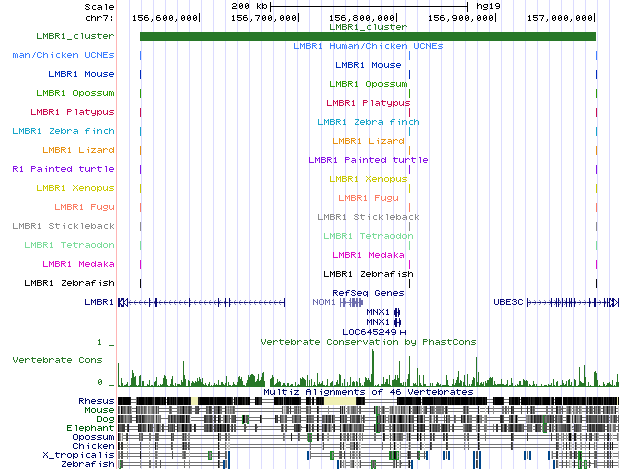
Task: Open the LOC645249 gene label
Action: 369,331
